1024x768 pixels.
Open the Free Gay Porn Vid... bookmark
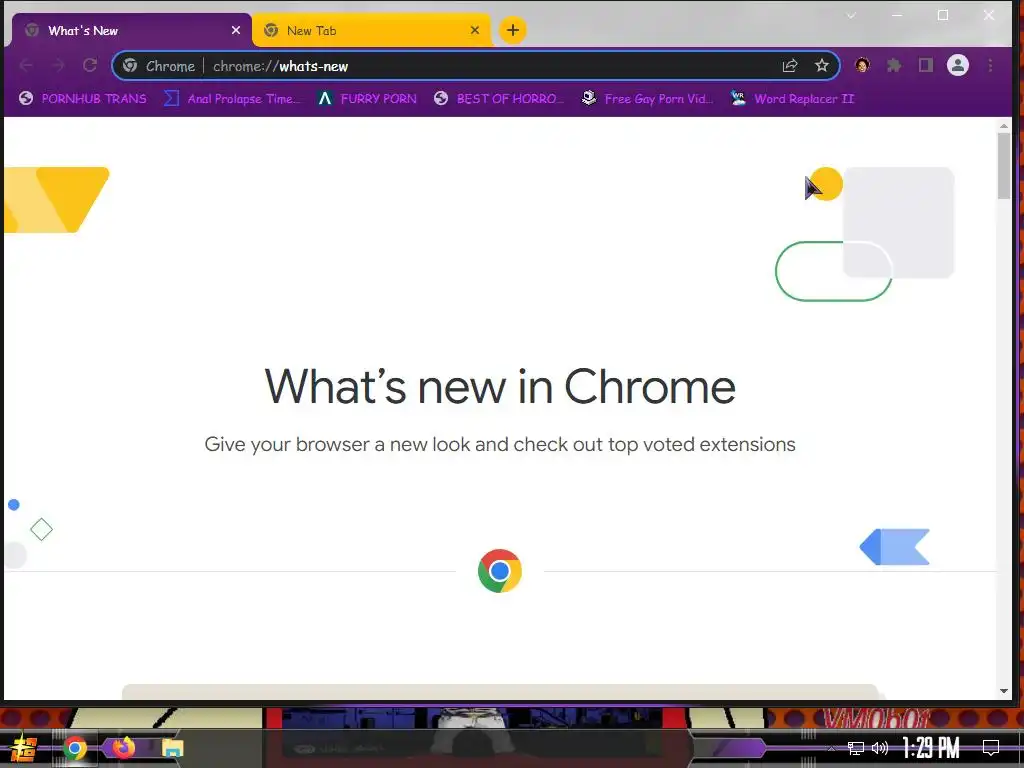point(647,99)
